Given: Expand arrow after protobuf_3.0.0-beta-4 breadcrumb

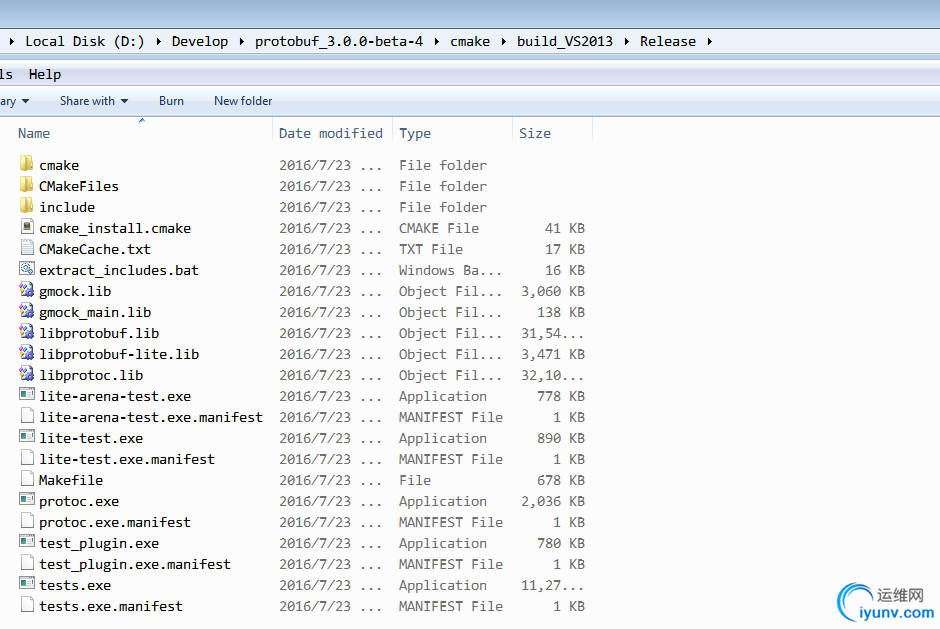Looking at the screenshot, I should pyautogui.click(x=436, y=41).
